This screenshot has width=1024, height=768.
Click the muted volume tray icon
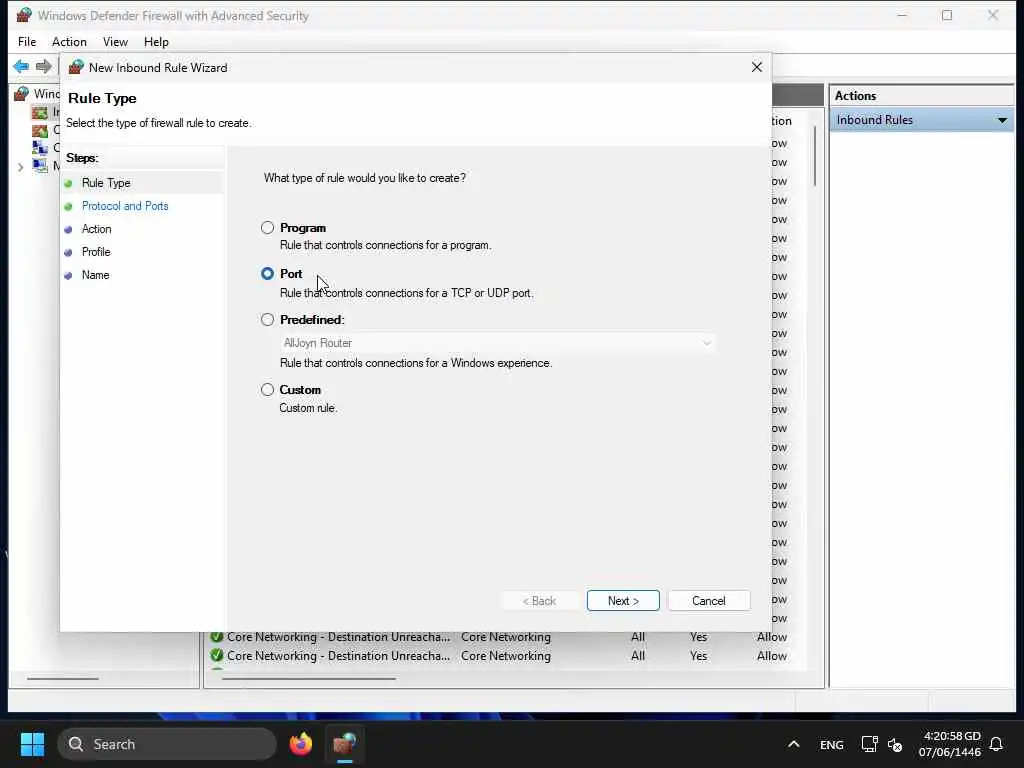895,744
